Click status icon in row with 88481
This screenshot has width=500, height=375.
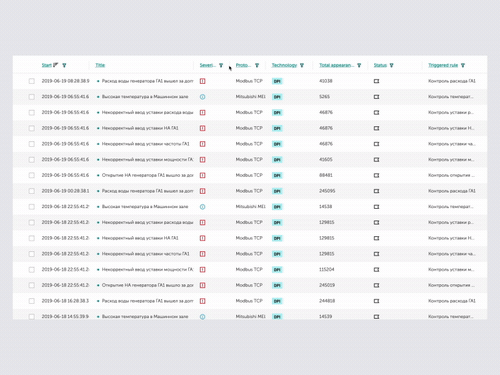point(376,175)
